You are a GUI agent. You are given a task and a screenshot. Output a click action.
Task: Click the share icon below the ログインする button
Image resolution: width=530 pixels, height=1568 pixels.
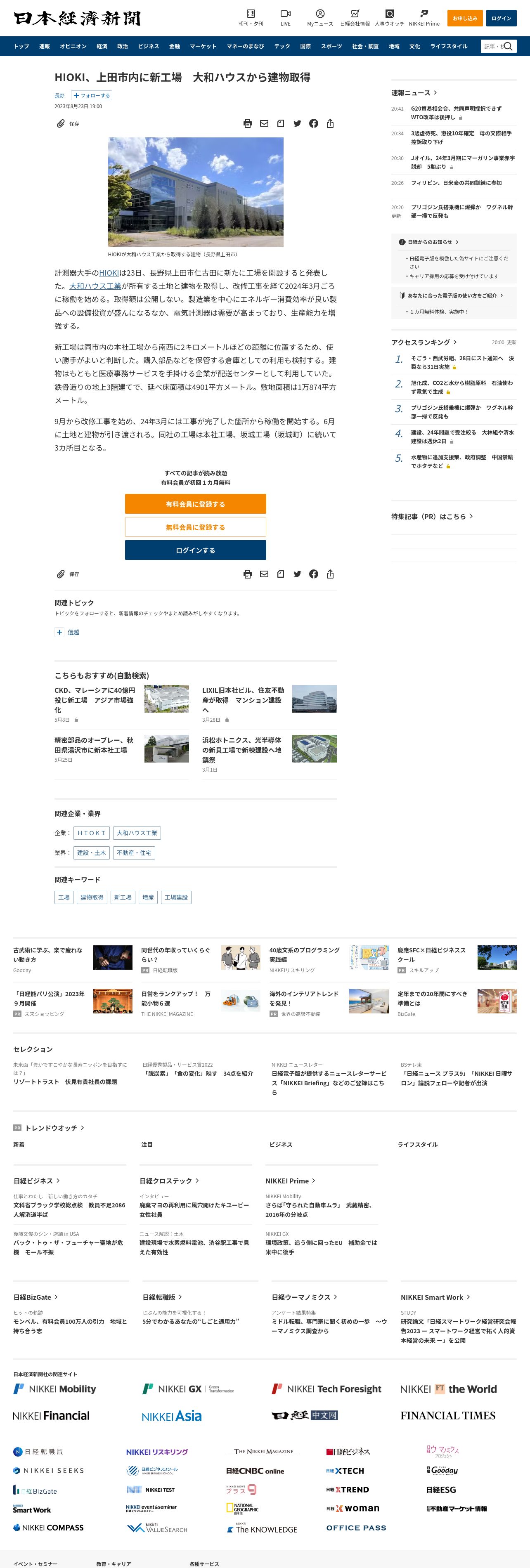tap(329, 574)
